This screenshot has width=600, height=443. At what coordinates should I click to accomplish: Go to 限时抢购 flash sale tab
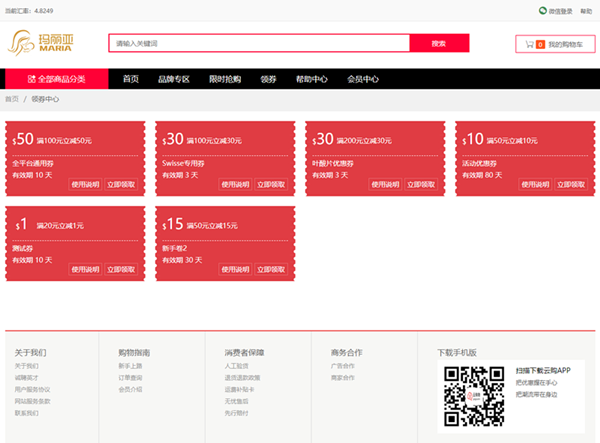point(225,79)
